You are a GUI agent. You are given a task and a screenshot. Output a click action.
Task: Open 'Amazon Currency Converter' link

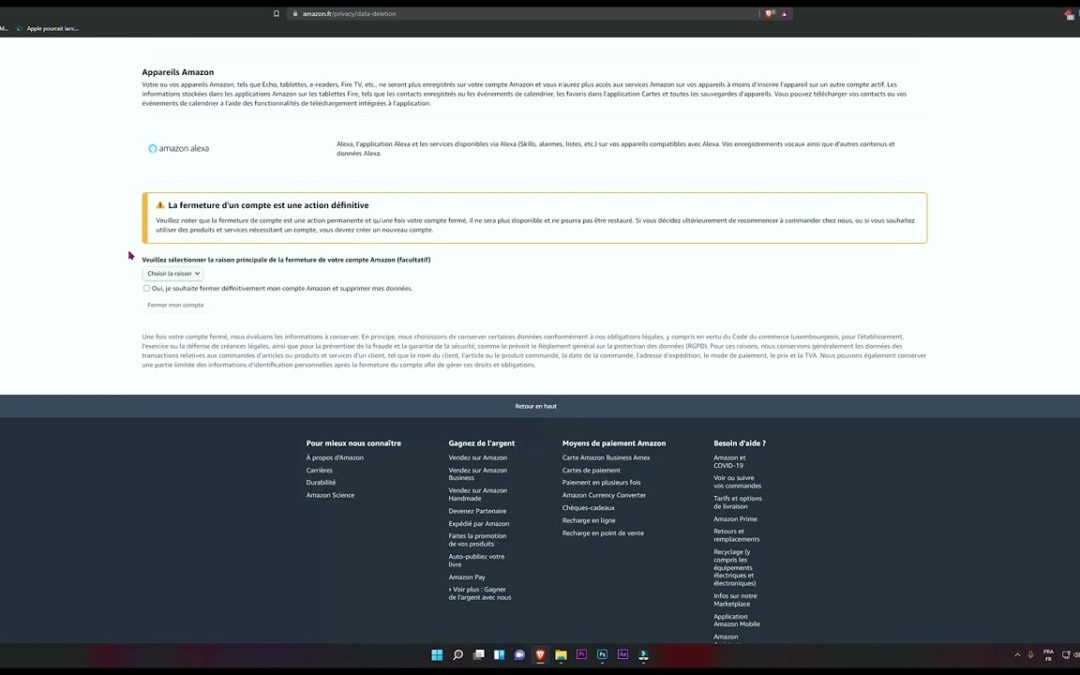[604, 495]
